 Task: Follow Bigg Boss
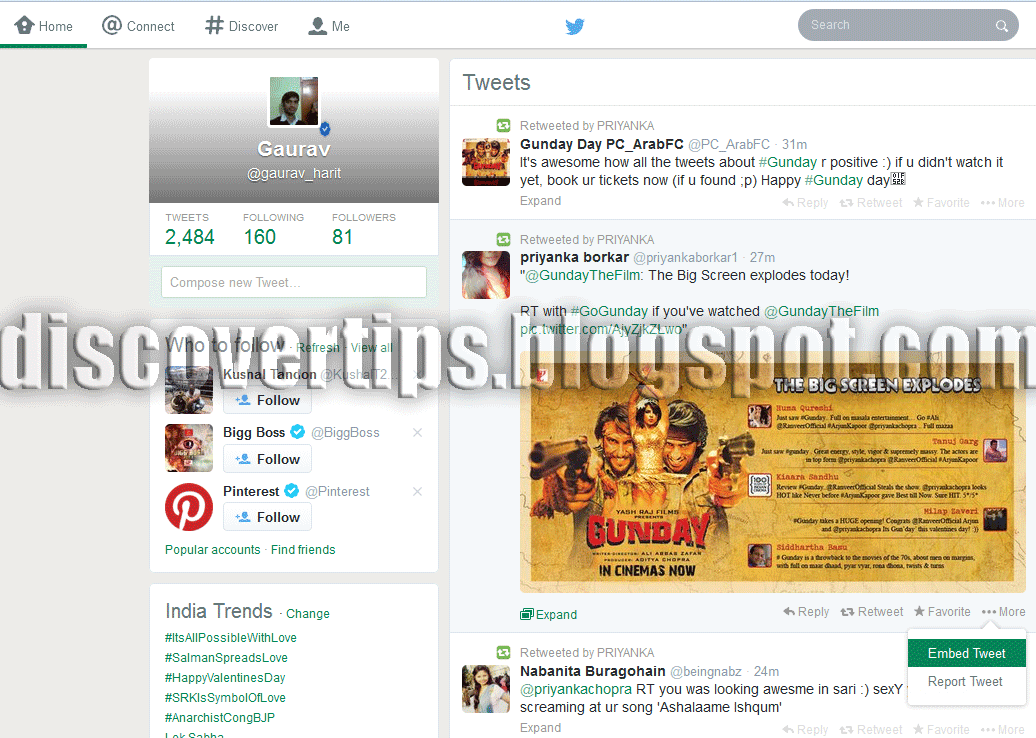tap(267, 459)
